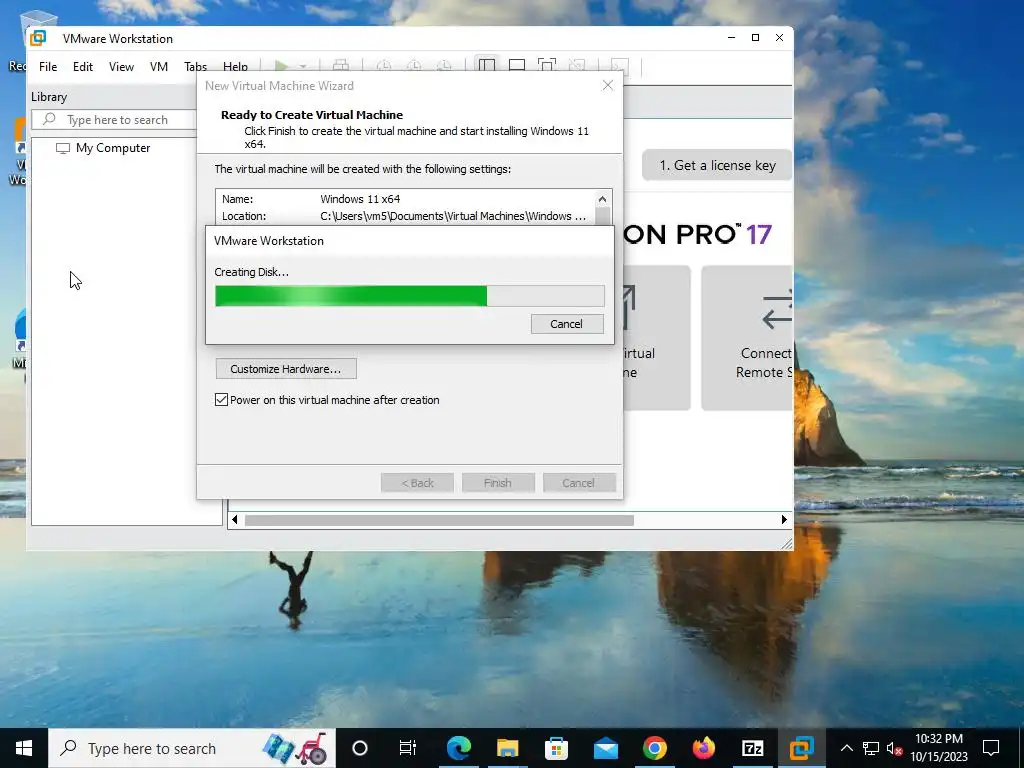The width and height of the screenshot is (1024, 768).
Task: Open Microsoft Store from the taskbar
Action: (556, 748)
